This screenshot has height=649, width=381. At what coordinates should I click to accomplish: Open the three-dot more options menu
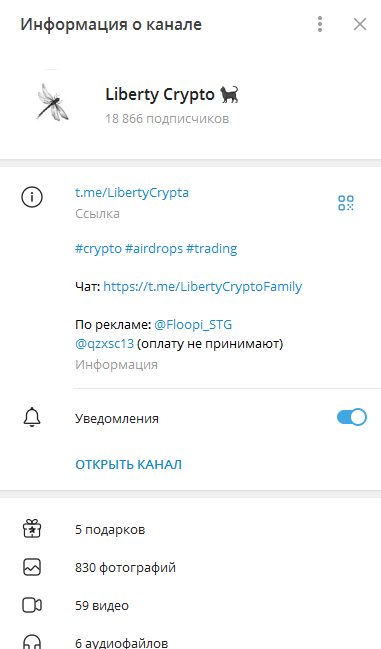coord(319,24)
